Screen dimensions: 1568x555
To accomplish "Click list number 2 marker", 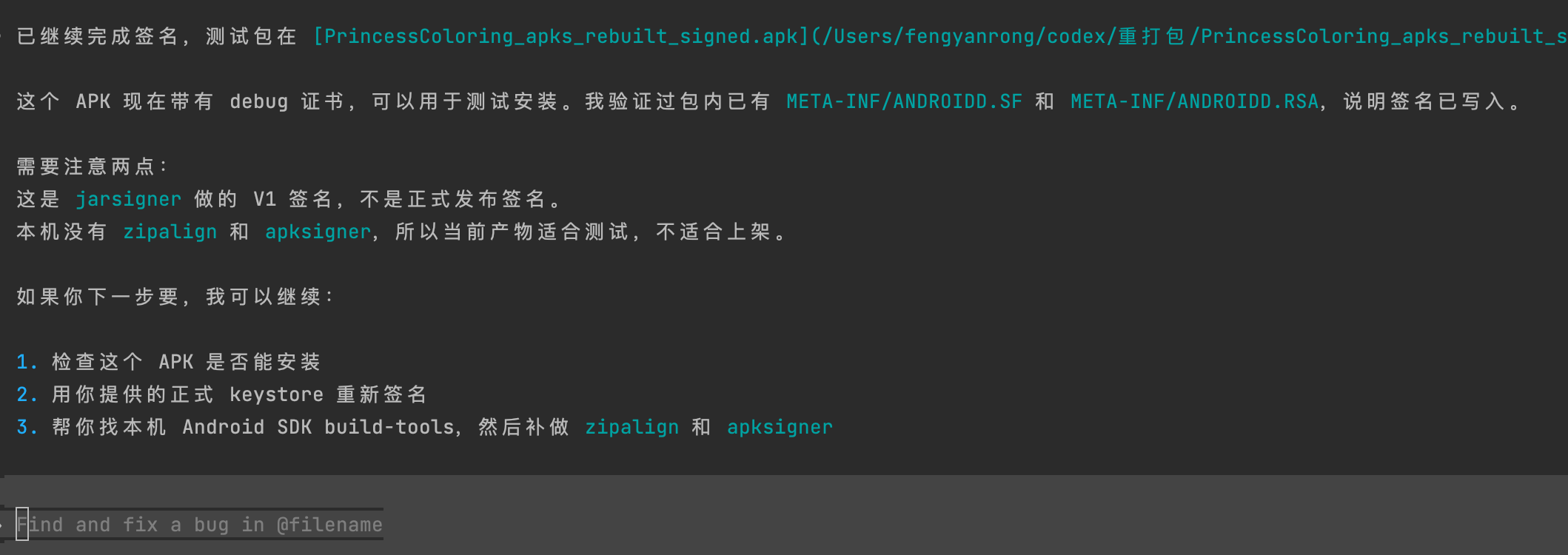I will 26,394.
